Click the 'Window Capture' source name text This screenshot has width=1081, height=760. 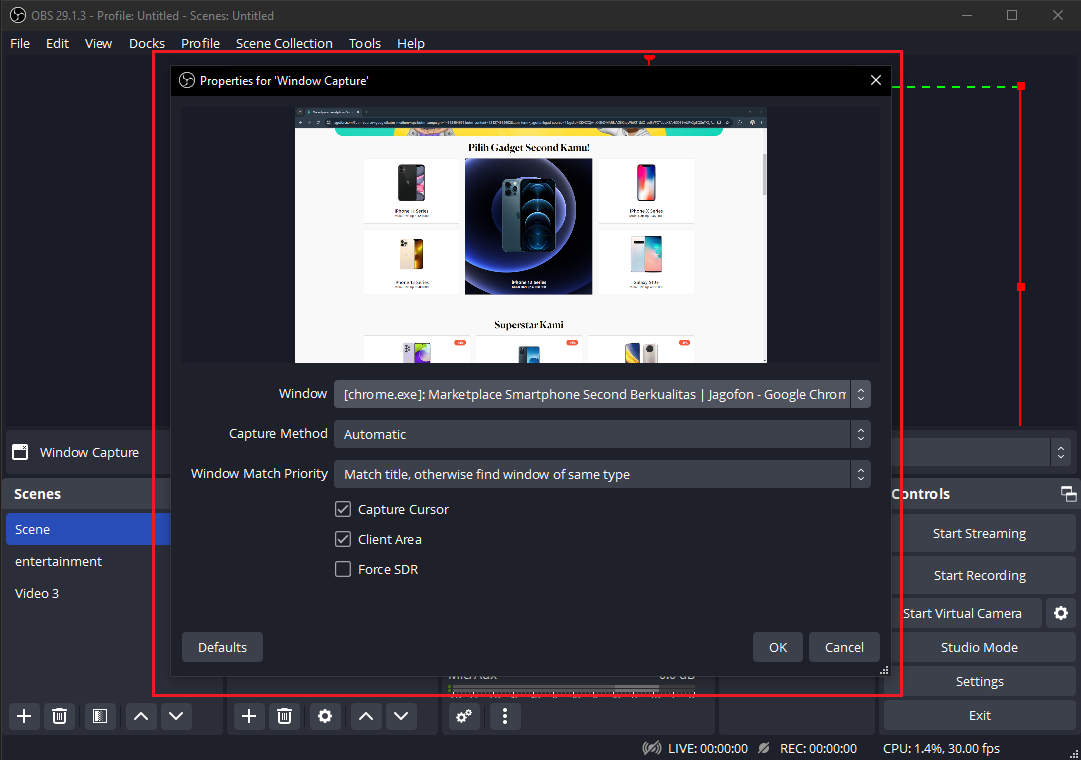point(90,452)
